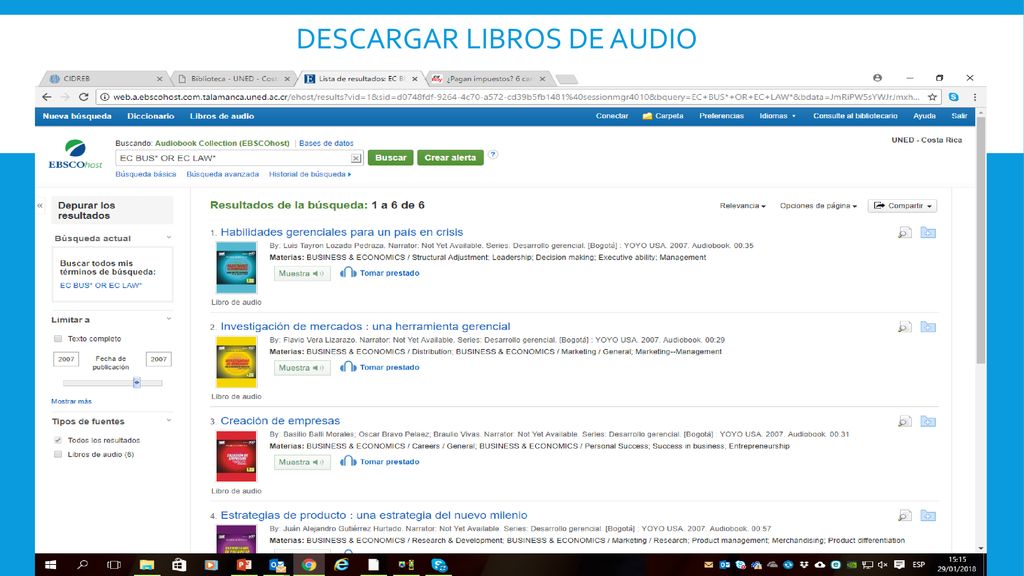Collapse the Búsqueda actual section
The image size is (1024, 576).
pos(168,238)
